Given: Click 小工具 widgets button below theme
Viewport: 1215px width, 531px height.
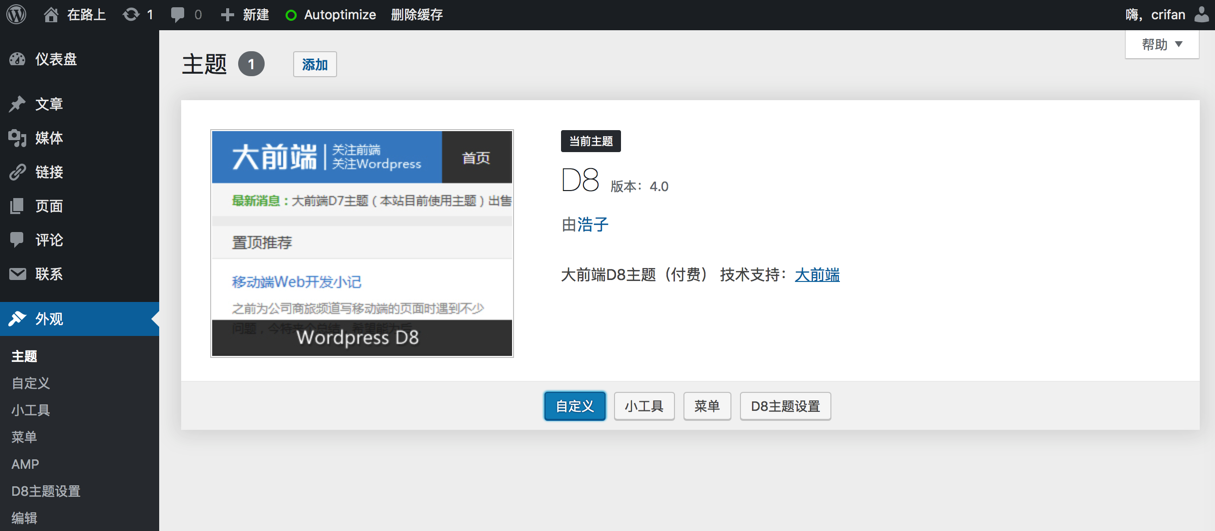Looking at the screenshot, I should [644, 406].
